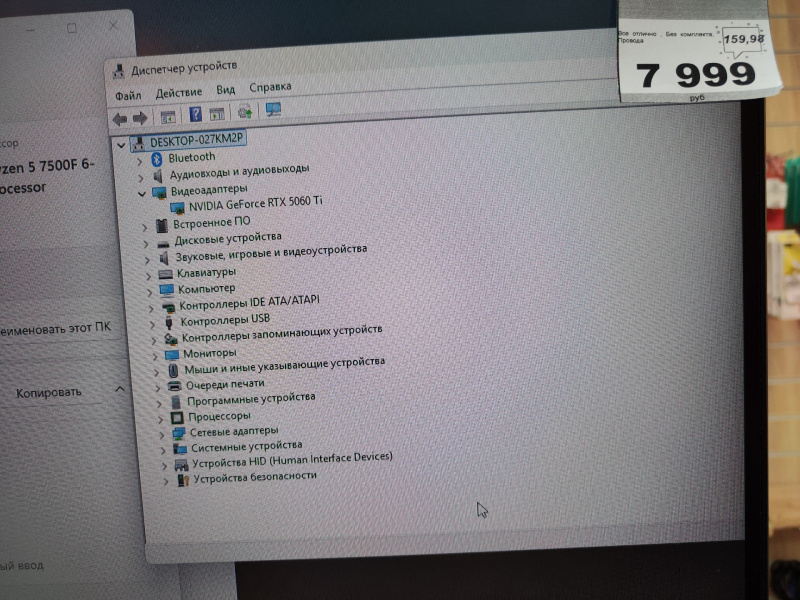This screenshot has height=600, width=800.
Task: Select the DESKTOP-027KM2P computer name
Action: pos(196,140)
